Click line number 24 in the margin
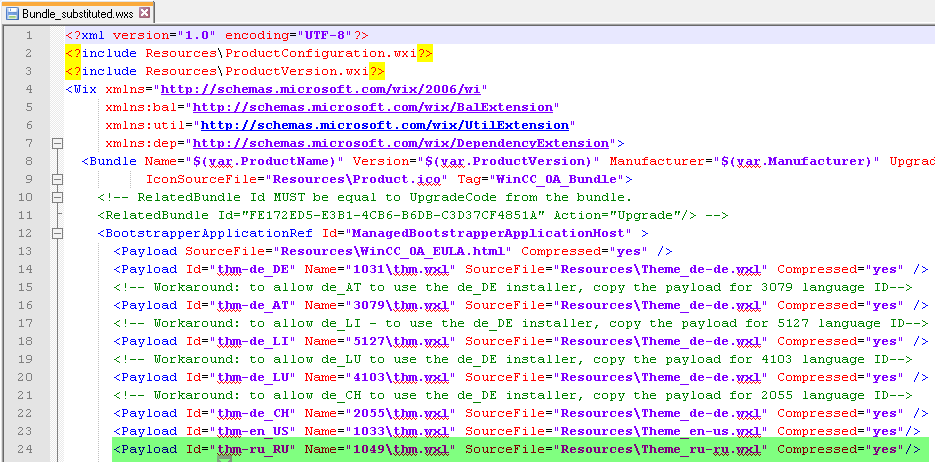Screen dimensions: 935x462 click(26, 449)
